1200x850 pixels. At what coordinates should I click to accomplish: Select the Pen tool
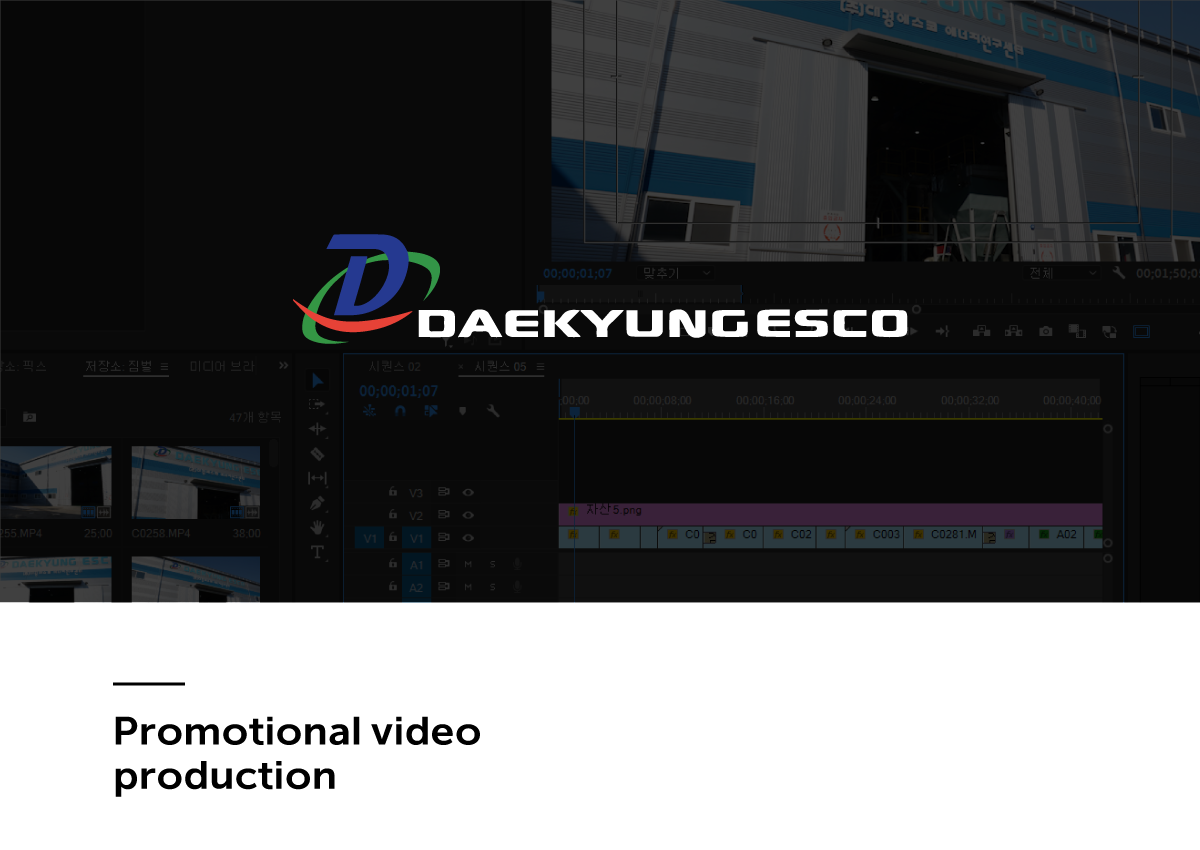click(x=317, y=503)
